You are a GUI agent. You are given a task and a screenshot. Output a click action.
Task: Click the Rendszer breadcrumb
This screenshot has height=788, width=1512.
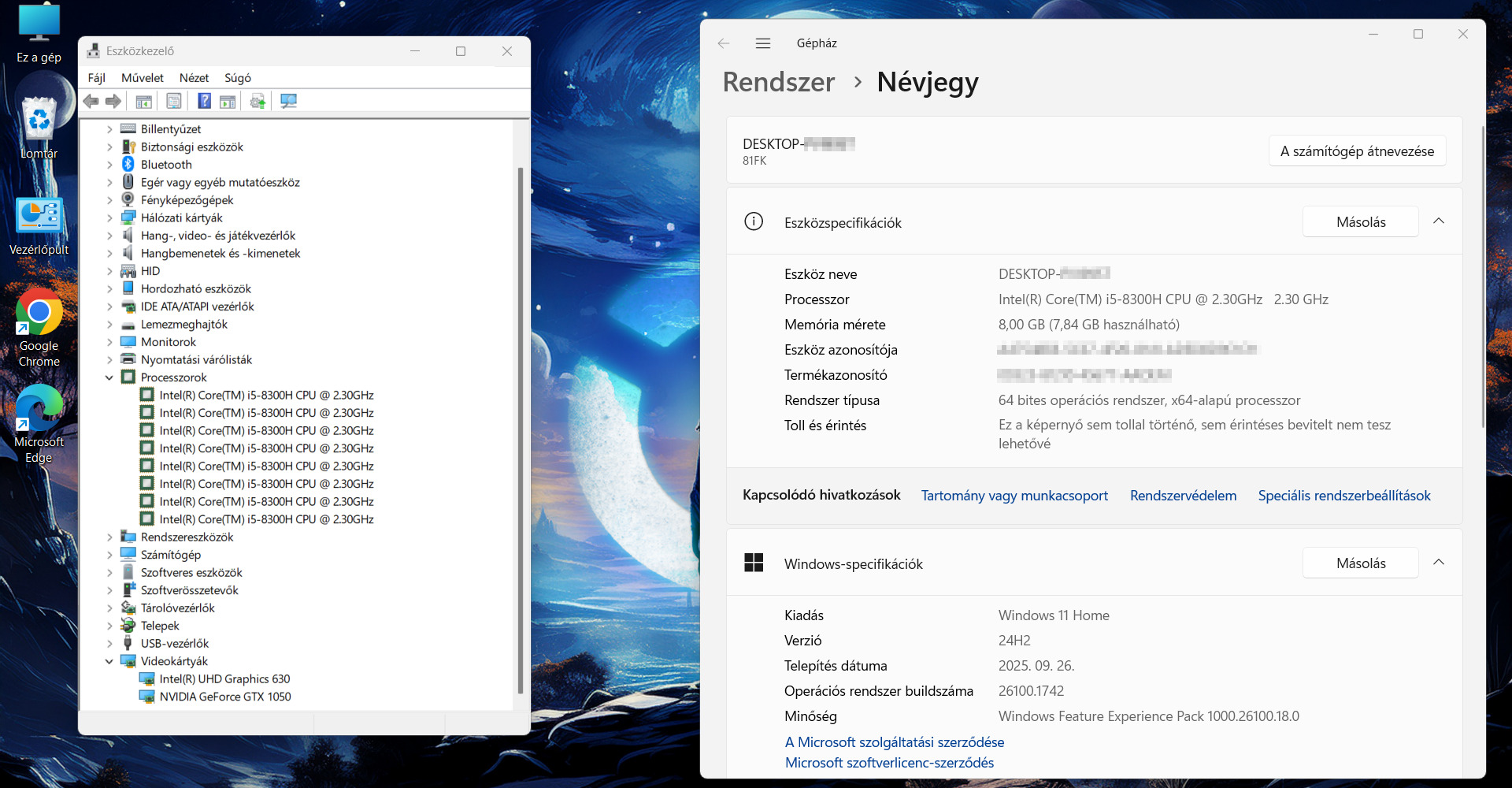tap(779, 82)
